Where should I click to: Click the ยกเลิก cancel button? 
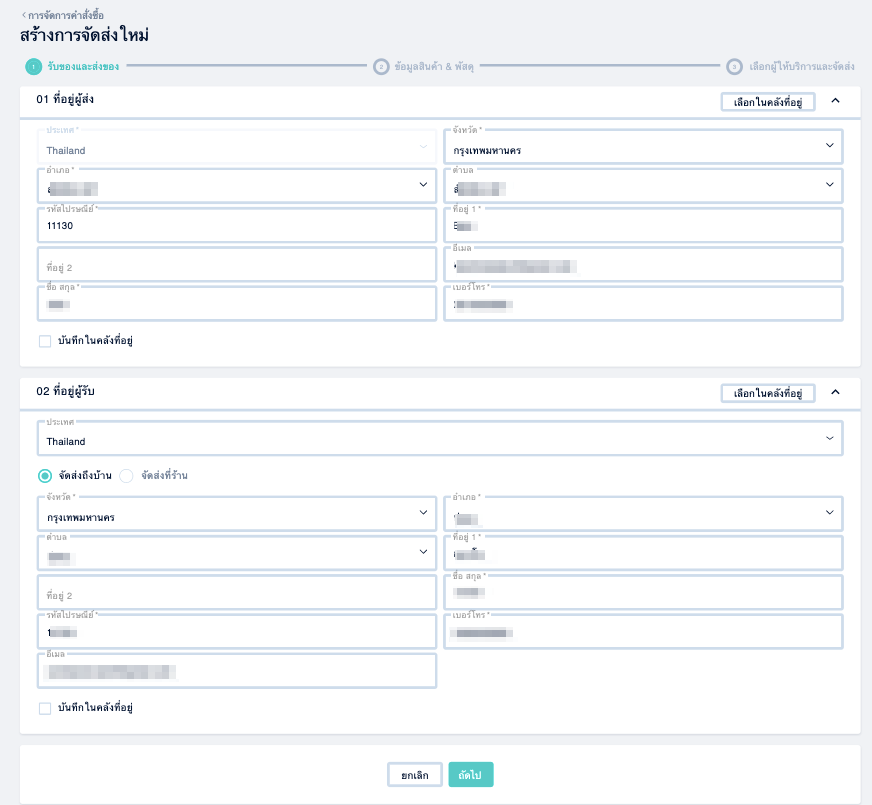[415, 774]
